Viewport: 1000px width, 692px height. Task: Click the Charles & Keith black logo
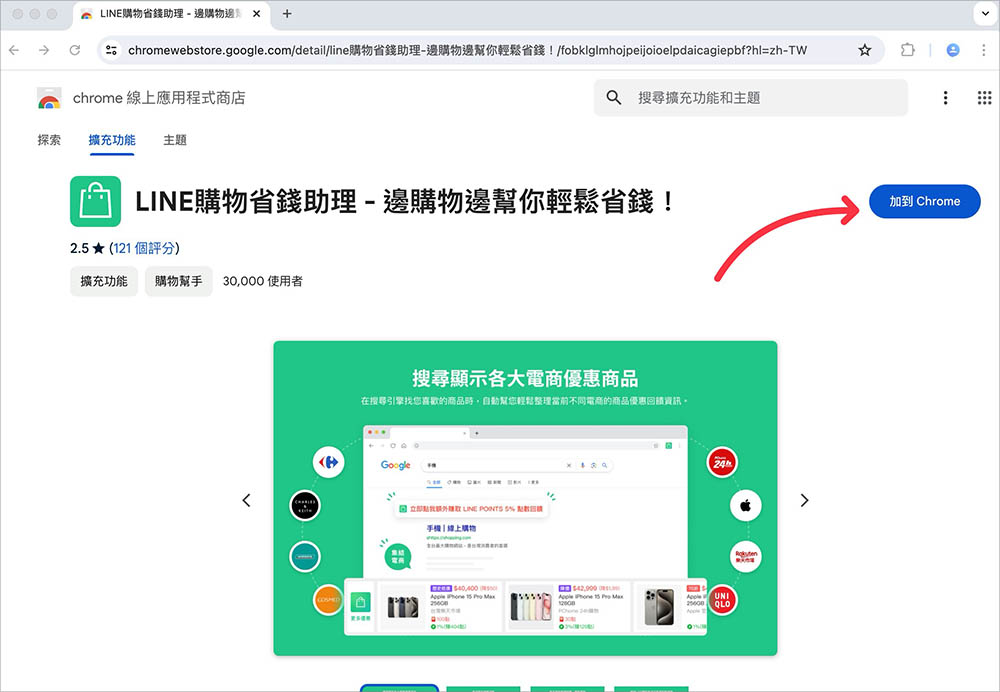[305, 506]
